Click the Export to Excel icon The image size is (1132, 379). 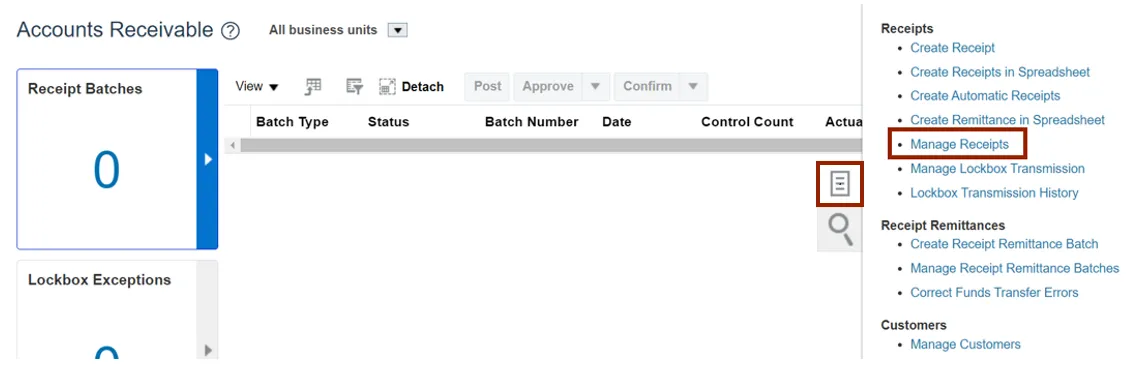pos(313,87)
